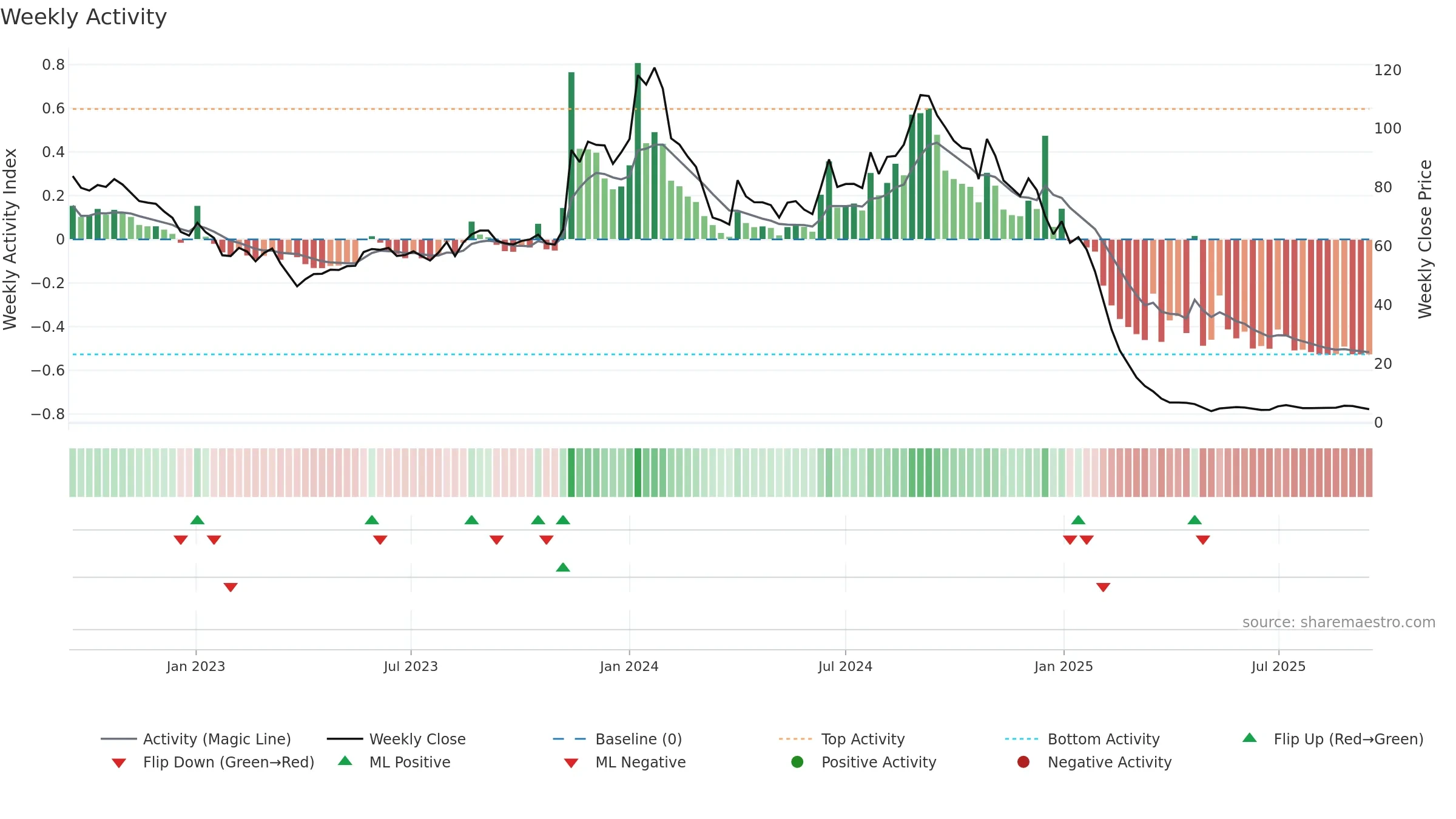The height and width of the screenshot is (819, 1456).
Task: Click the flip up marker at Jan 2023
Action: [x=197, y=520]
